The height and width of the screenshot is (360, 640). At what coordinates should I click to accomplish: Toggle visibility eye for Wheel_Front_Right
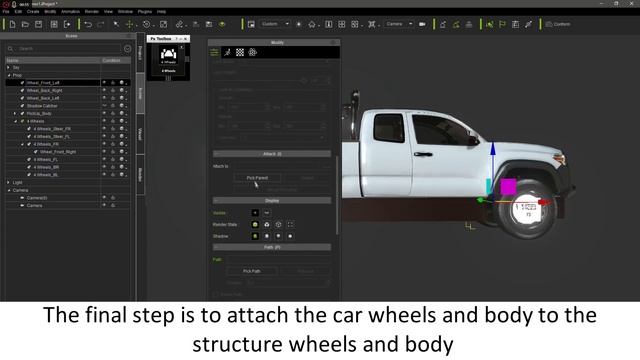point(104,151)
